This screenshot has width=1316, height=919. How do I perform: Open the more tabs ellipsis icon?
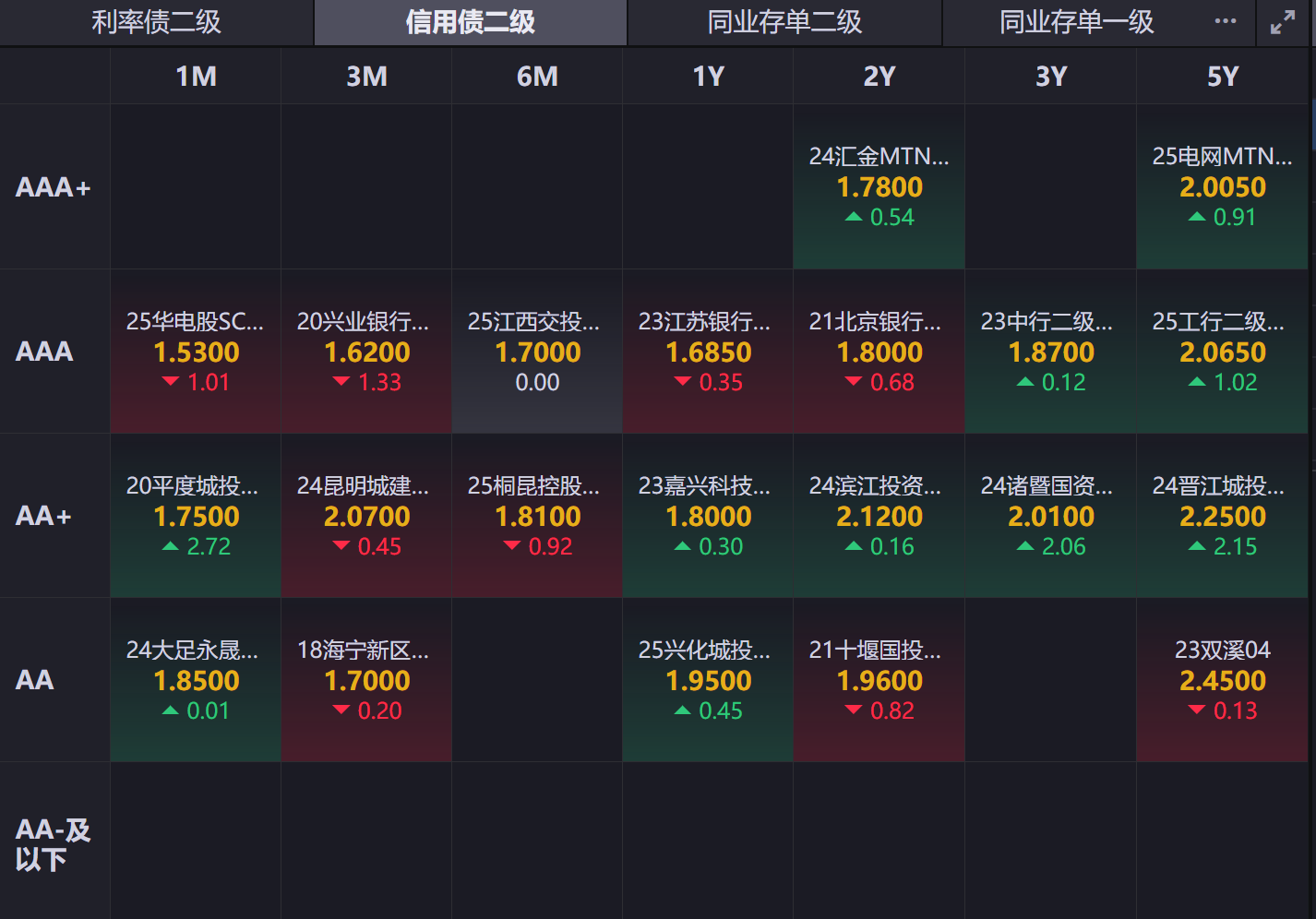tap(1226, 21)
